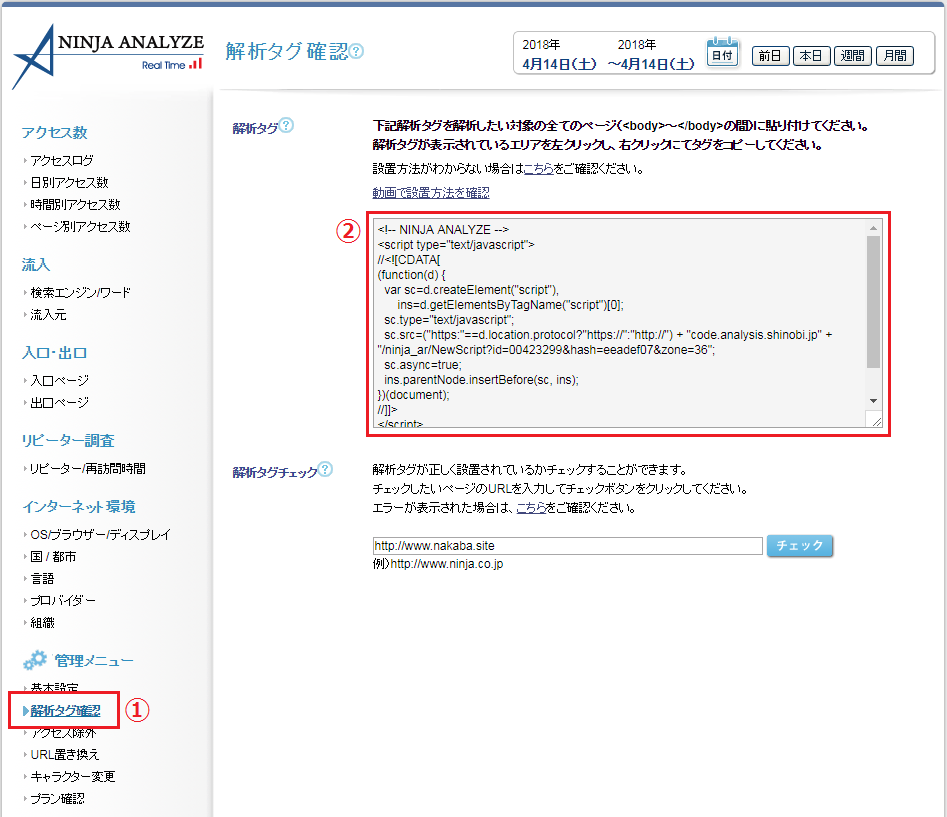The width and height of the screenshot is (947, 817).
Task: Click アクセス数 section heading
Action: point(54,132)
